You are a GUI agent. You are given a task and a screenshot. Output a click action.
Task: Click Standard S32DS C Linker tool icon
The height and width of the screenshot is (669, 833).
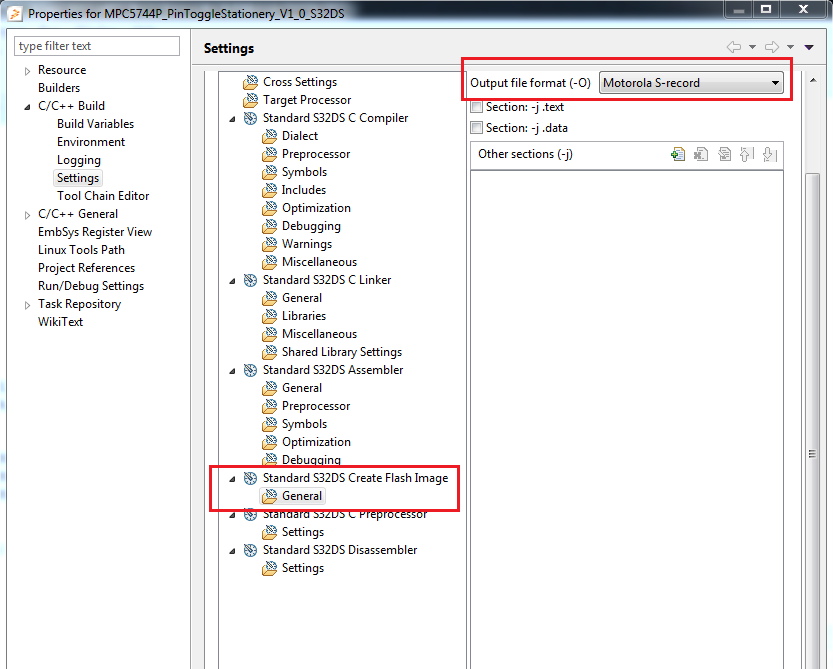250,280
